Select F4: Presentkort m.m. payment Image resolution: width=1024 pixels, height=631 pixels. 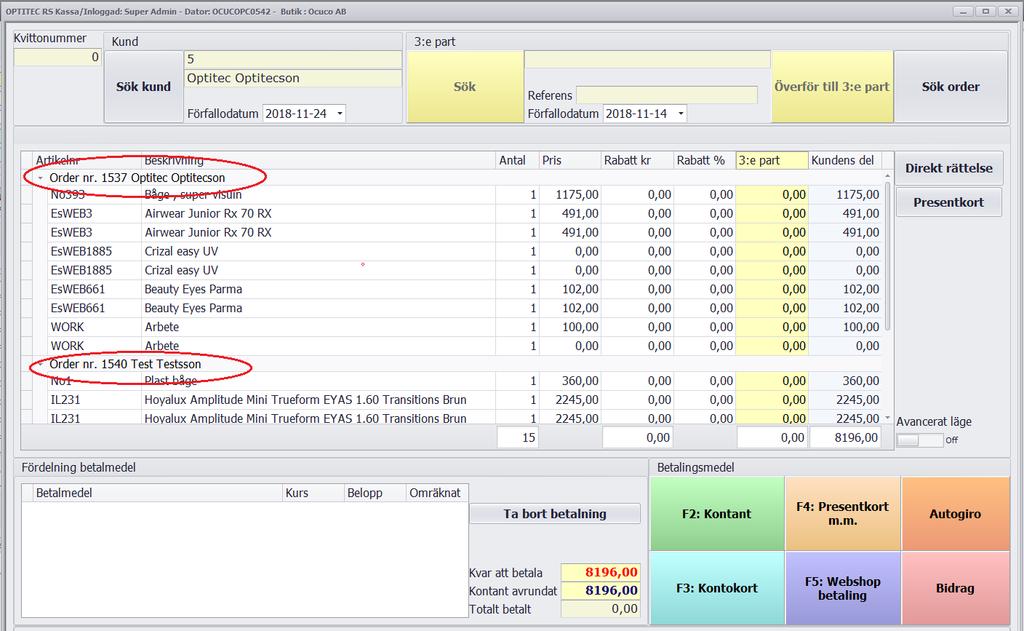(842, 513)
